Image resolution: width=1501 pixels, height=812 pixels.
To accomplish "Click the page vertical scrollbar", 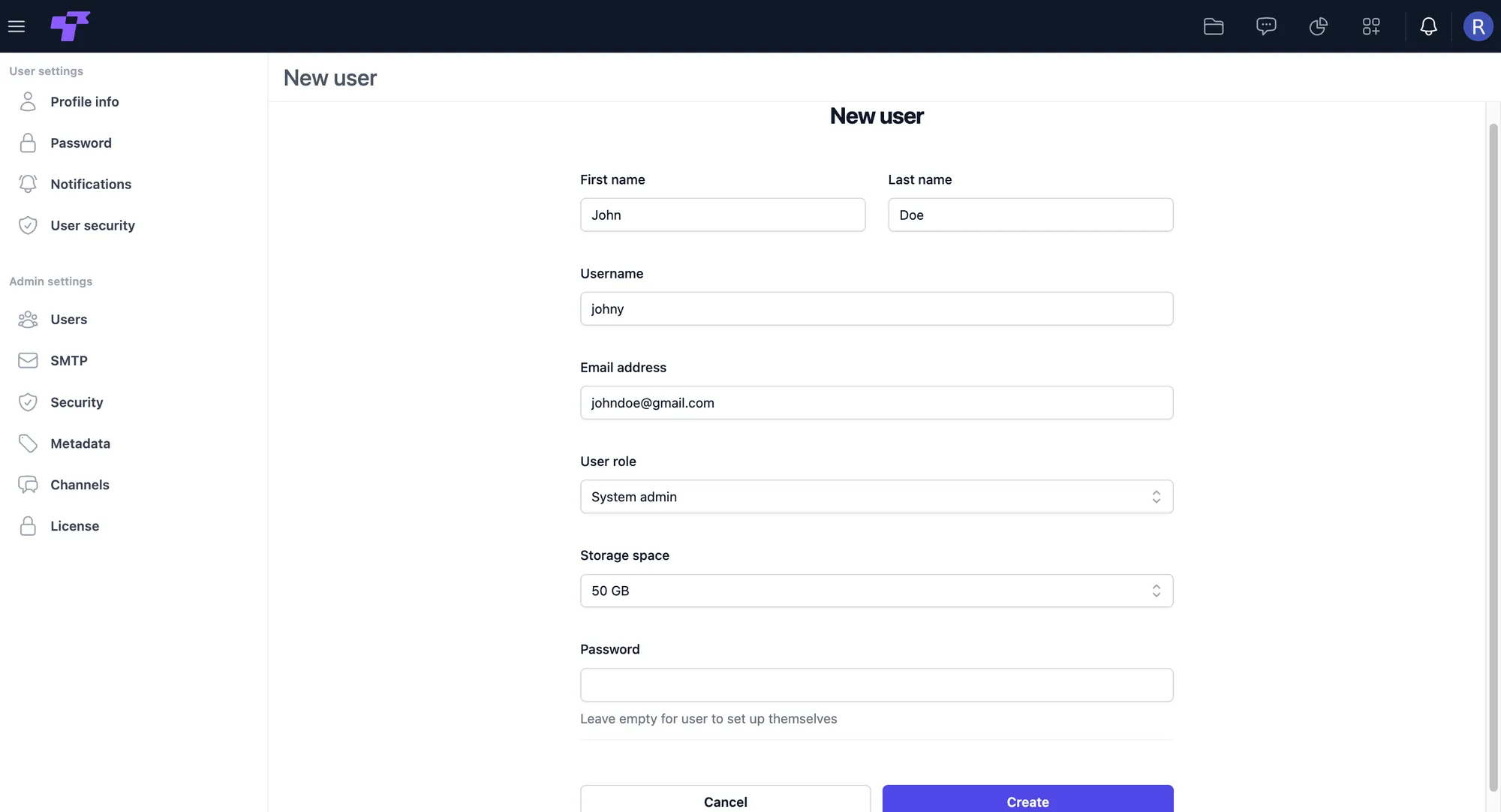I will click(1493, 458).
